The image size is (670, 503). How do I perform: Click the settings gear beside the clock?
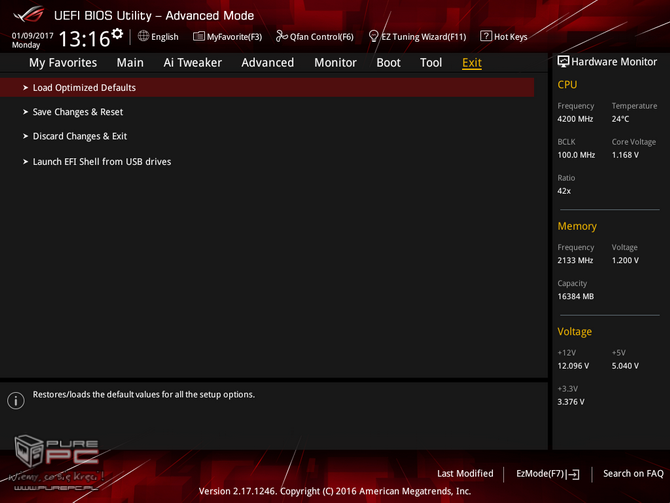tap(117, 34)
